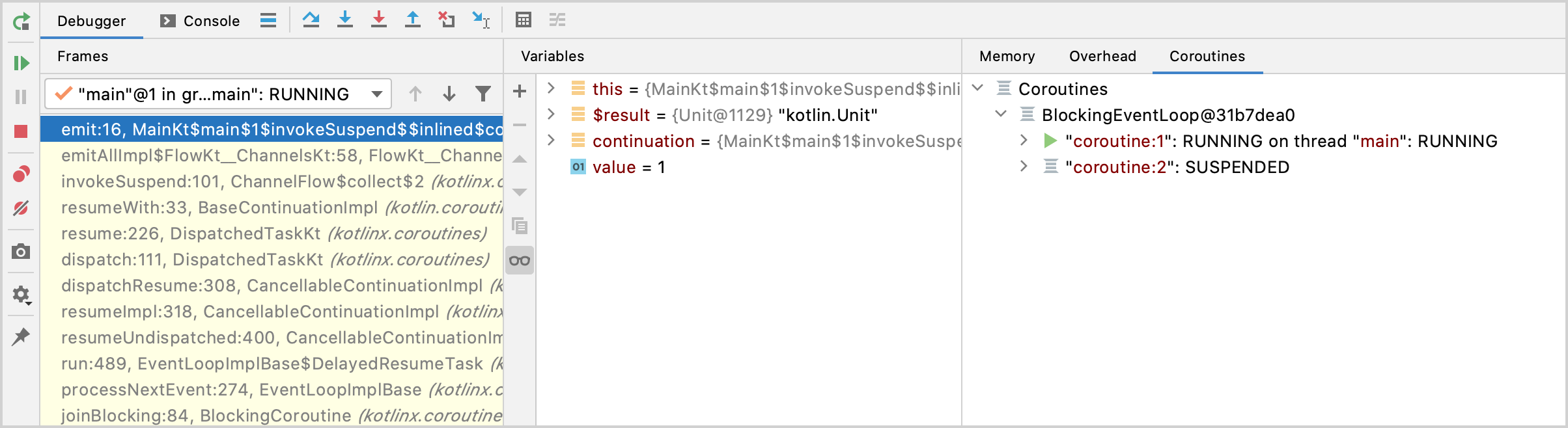
Task: Switch to the Memory tab
Action: 1007,57
